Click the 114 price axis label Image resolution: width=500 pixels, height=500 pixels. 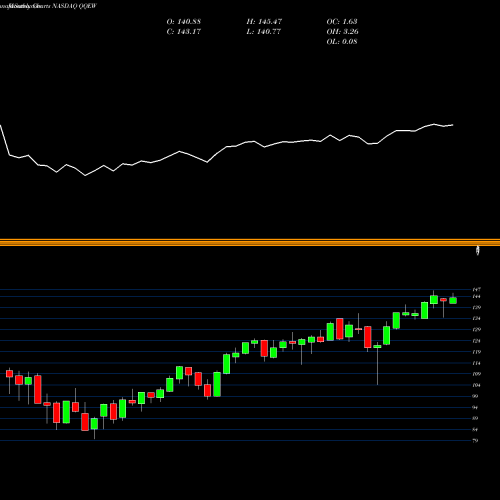click(476, 363)
